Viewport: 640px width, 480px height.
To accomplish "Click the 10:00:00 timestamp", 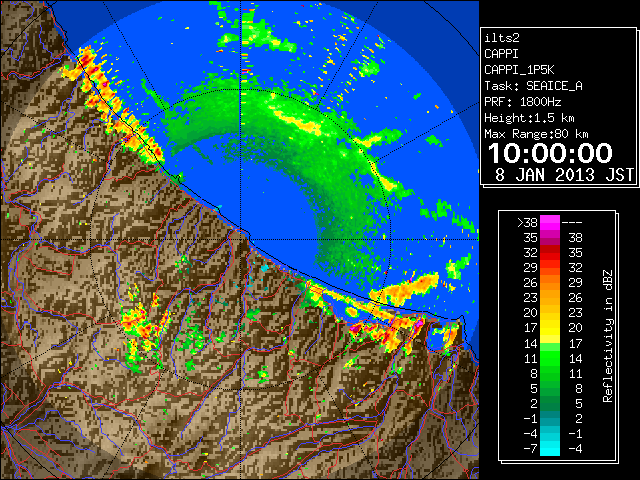I will (x=550, y=153).
